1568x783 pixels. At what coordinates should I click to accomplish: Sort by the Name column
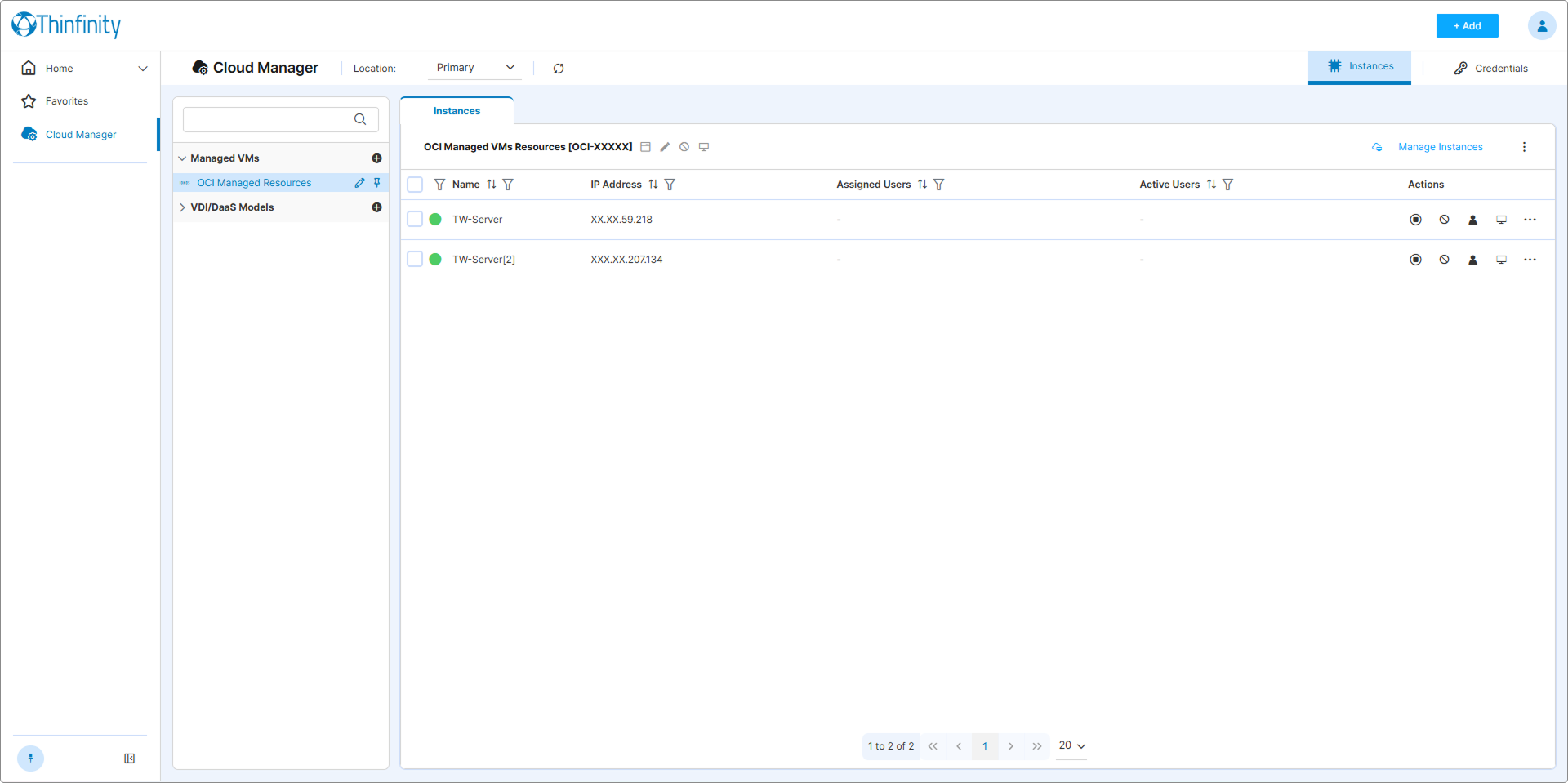click(x=492, y=185)
